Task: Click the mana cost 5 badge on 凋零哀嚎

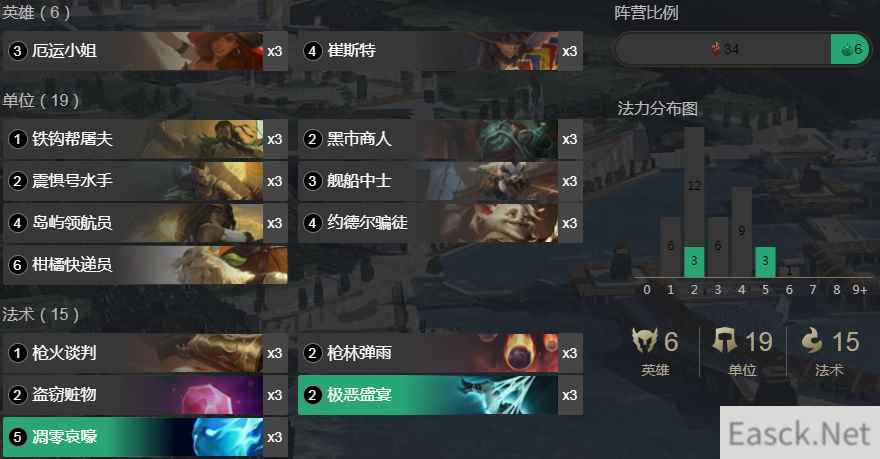Action: pyautogui.click(x=17, y=437)
